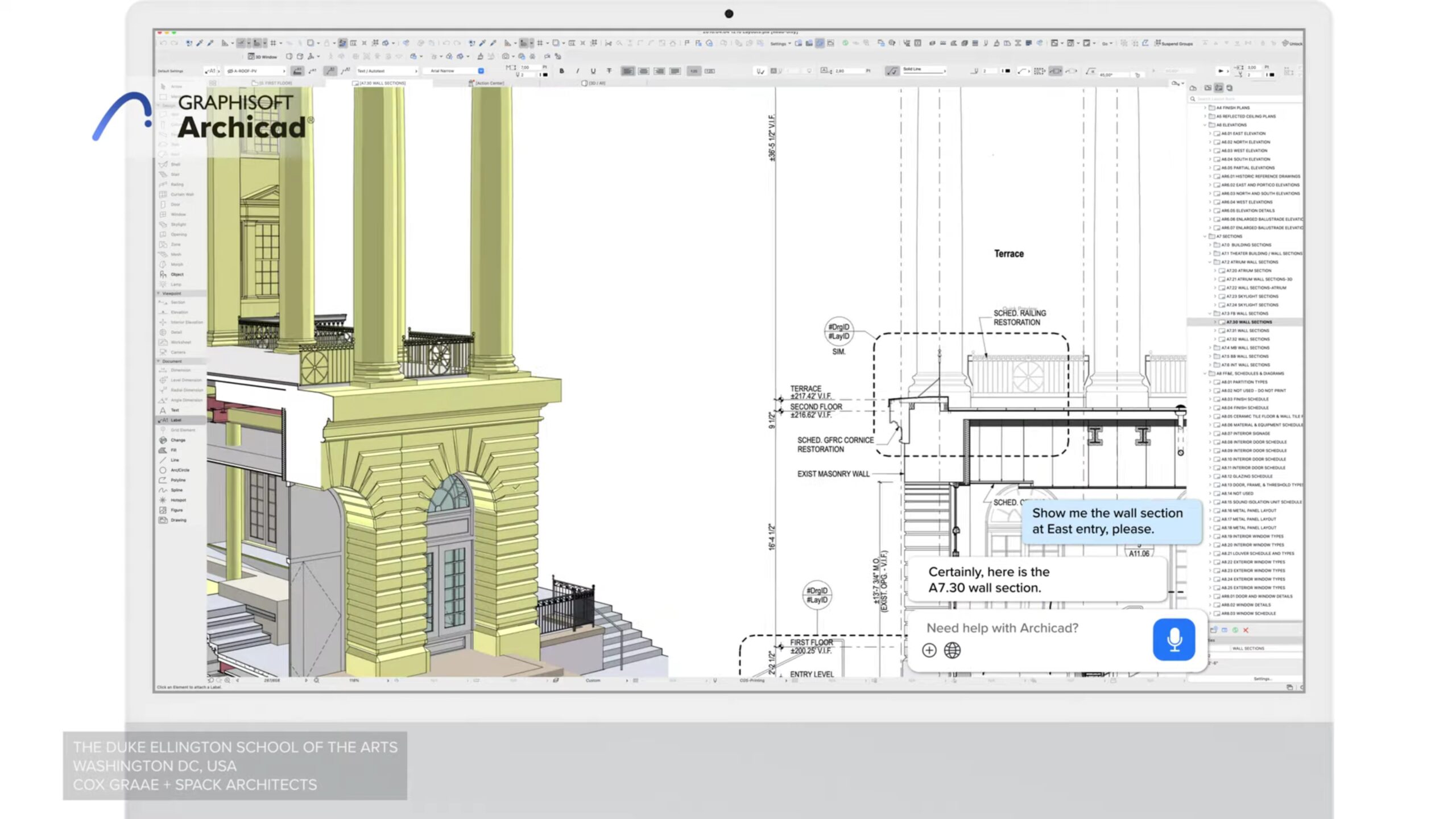Toggle italic text formatting
This screenshot has width=1456, height=819.
pyautogui.click(x=577, y=71)
